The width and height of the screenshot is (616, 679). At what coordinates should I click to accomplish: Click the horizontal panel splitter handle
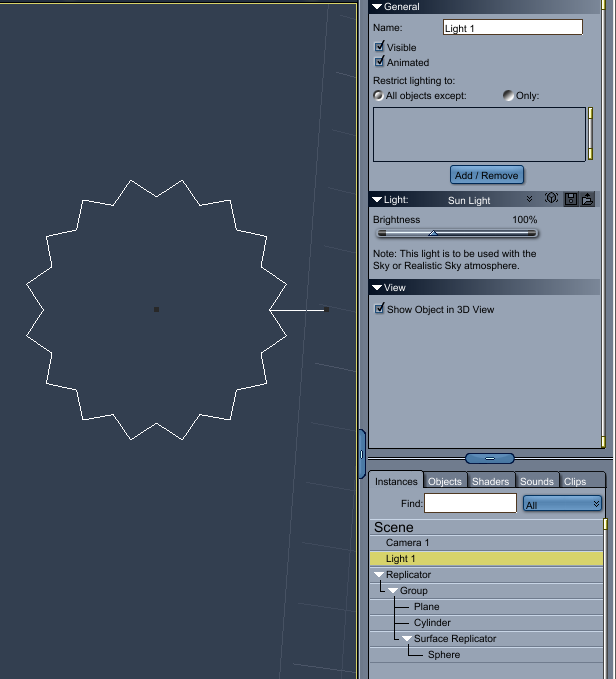point(490,458)
